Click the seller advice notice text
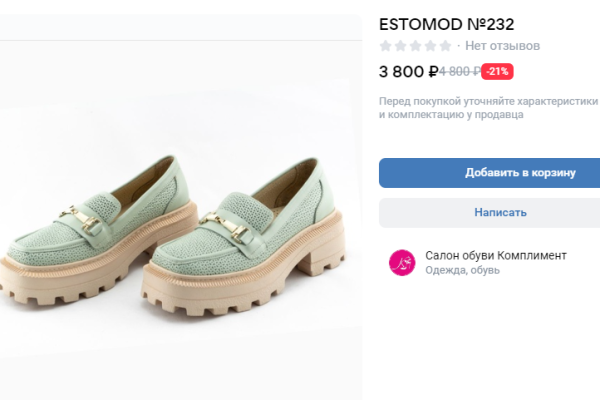 [x=488, y=108]
